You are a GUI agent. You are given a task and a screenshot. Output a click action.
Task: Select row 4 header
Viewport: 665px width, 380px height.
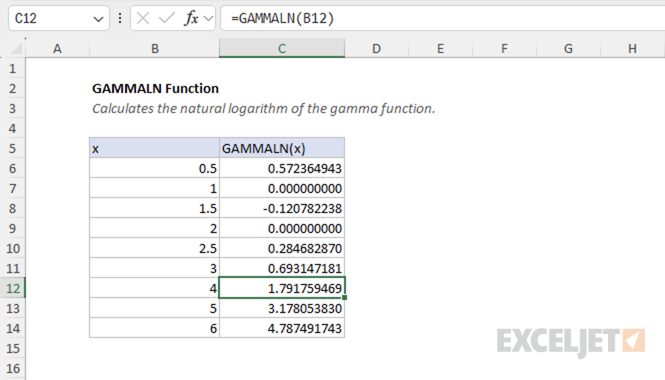tap(12, 128)
